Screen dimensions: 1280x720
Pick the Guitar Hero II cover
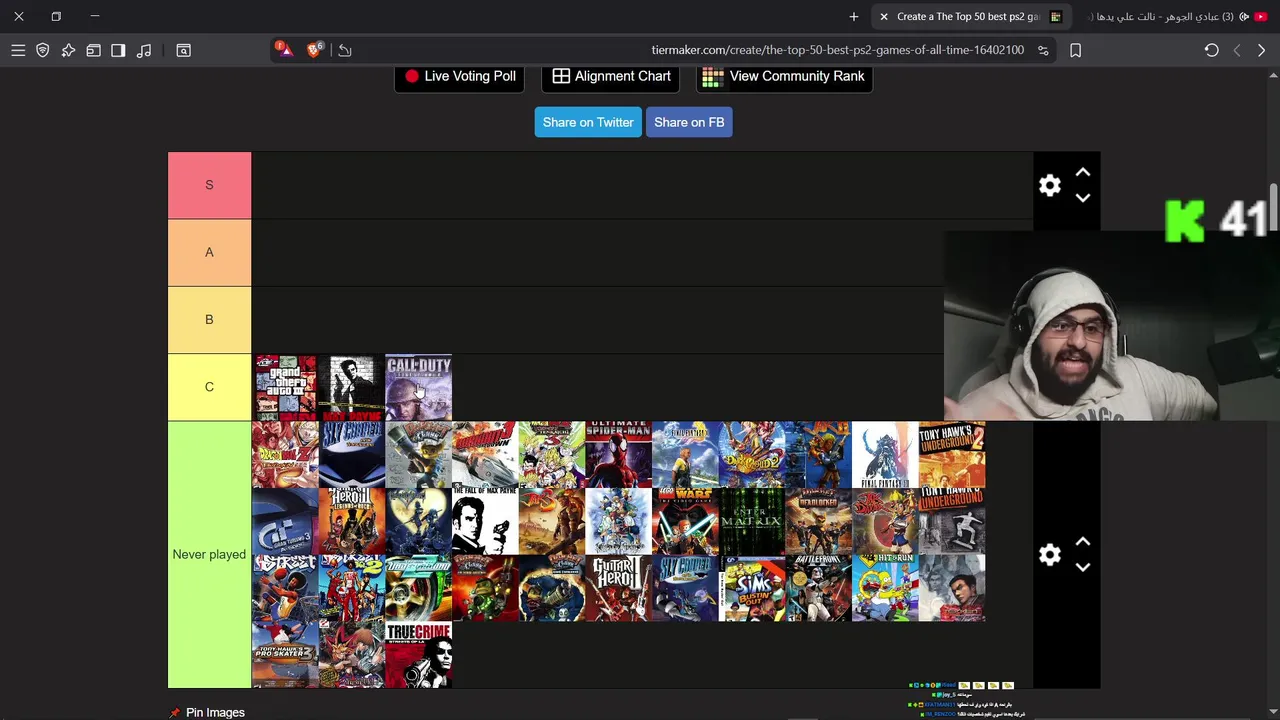click(618, 588)
